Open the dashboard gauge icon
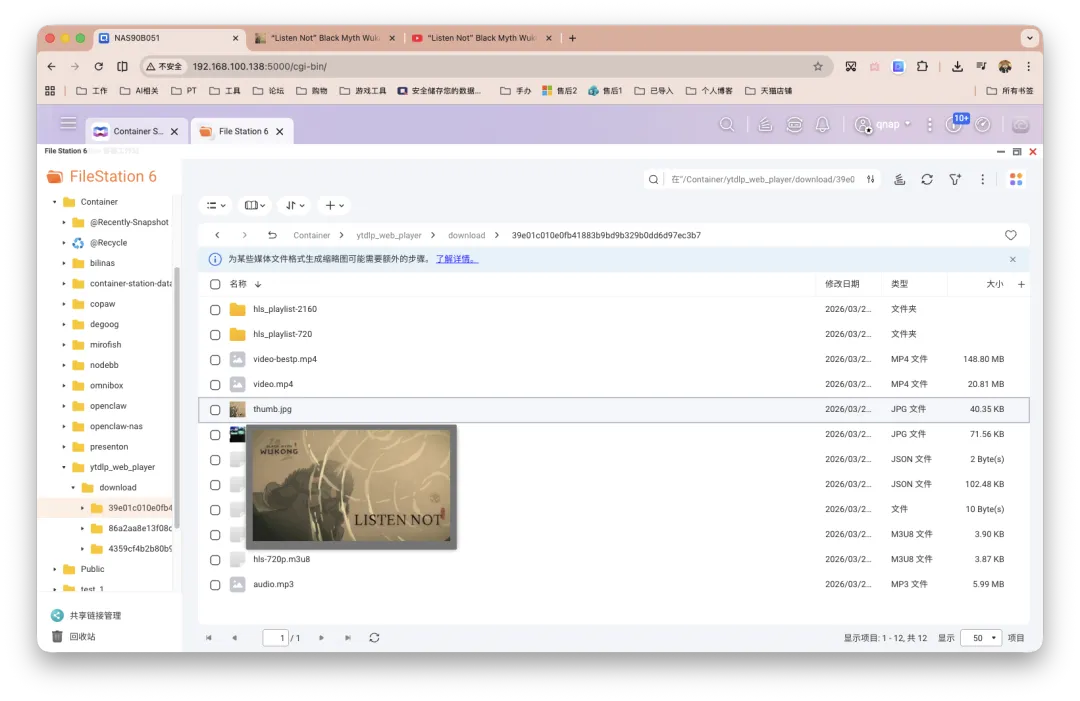Screen dimensions: 1080x701 [x=983, y=125]
